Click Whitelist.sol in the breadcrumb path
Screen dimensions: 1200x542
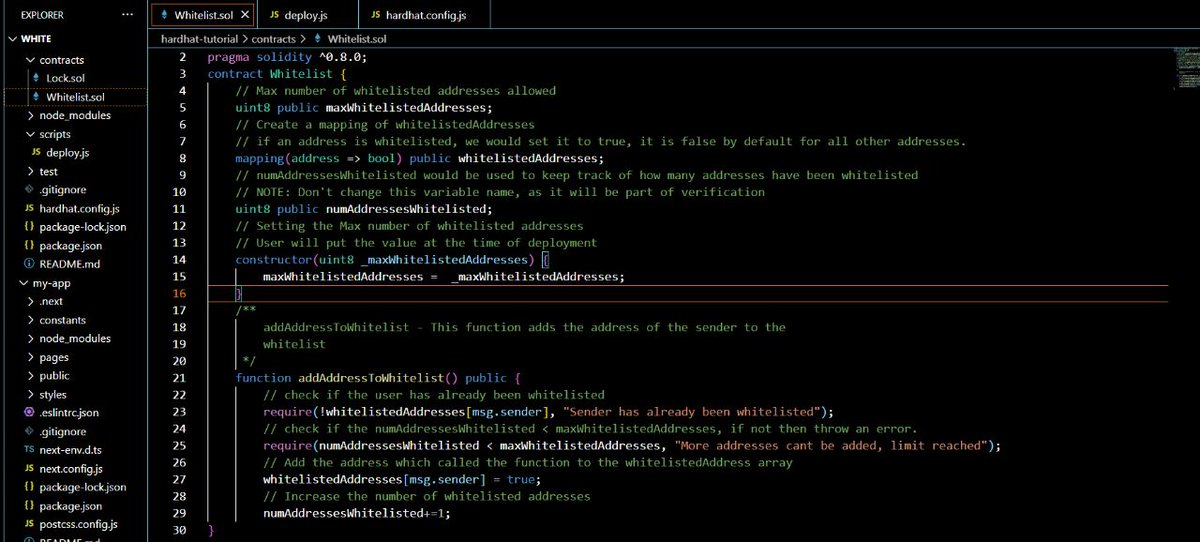[x=357, y=38]
